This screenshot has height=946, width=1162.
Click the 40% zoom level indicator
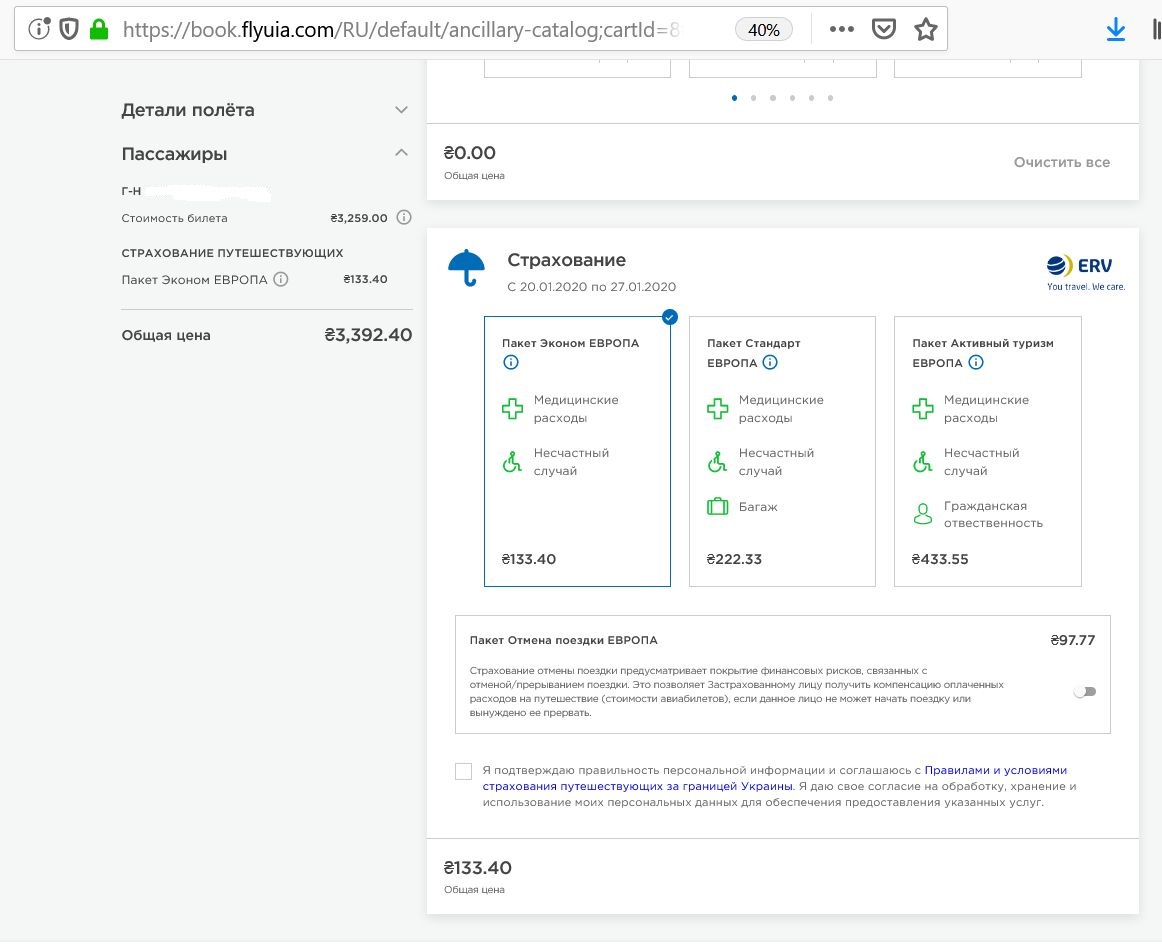tap(763, 30)
